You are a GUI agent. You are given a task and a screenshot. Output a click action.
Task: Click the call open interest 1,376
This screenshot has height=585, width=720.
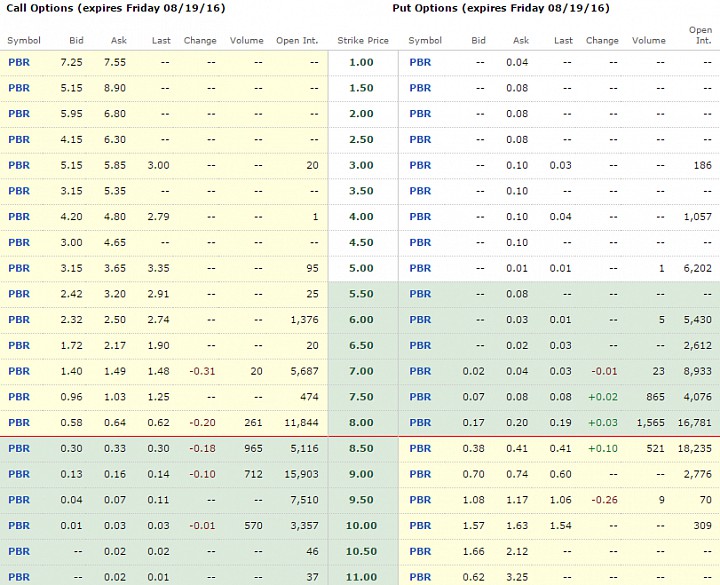304,320
